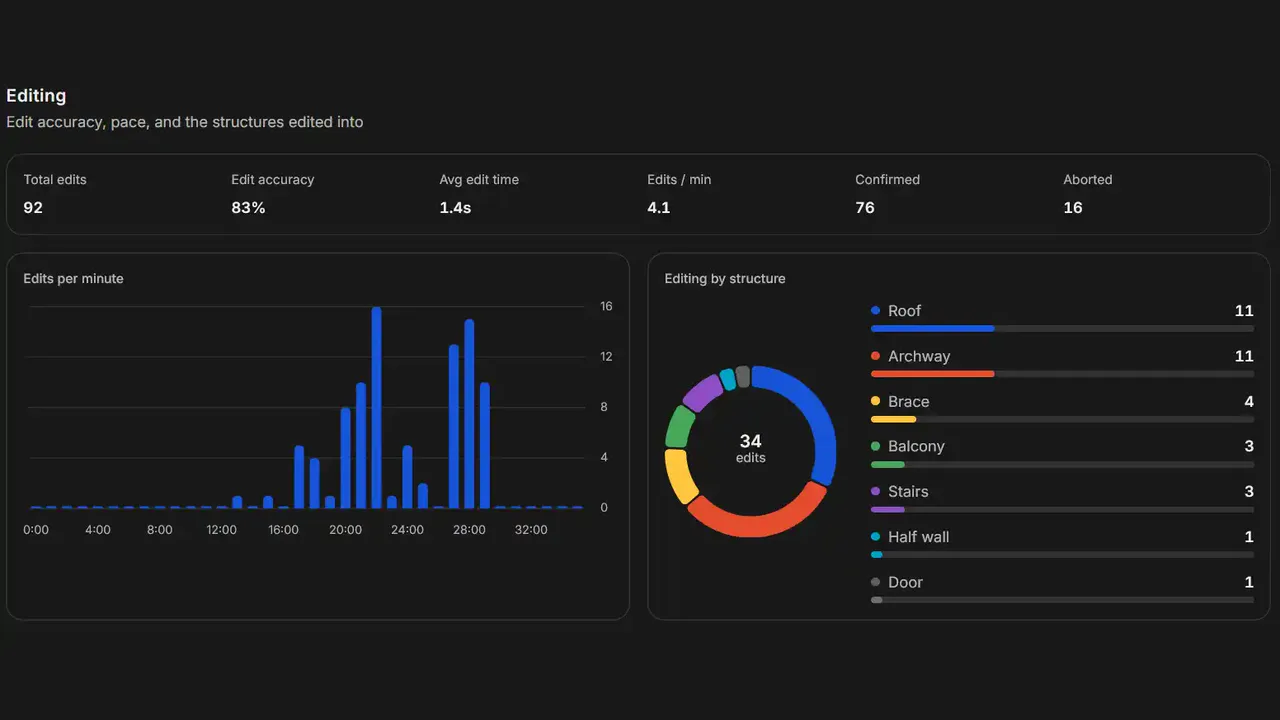
Task: Click the purple Stairs legend dot
Action: 876,492
